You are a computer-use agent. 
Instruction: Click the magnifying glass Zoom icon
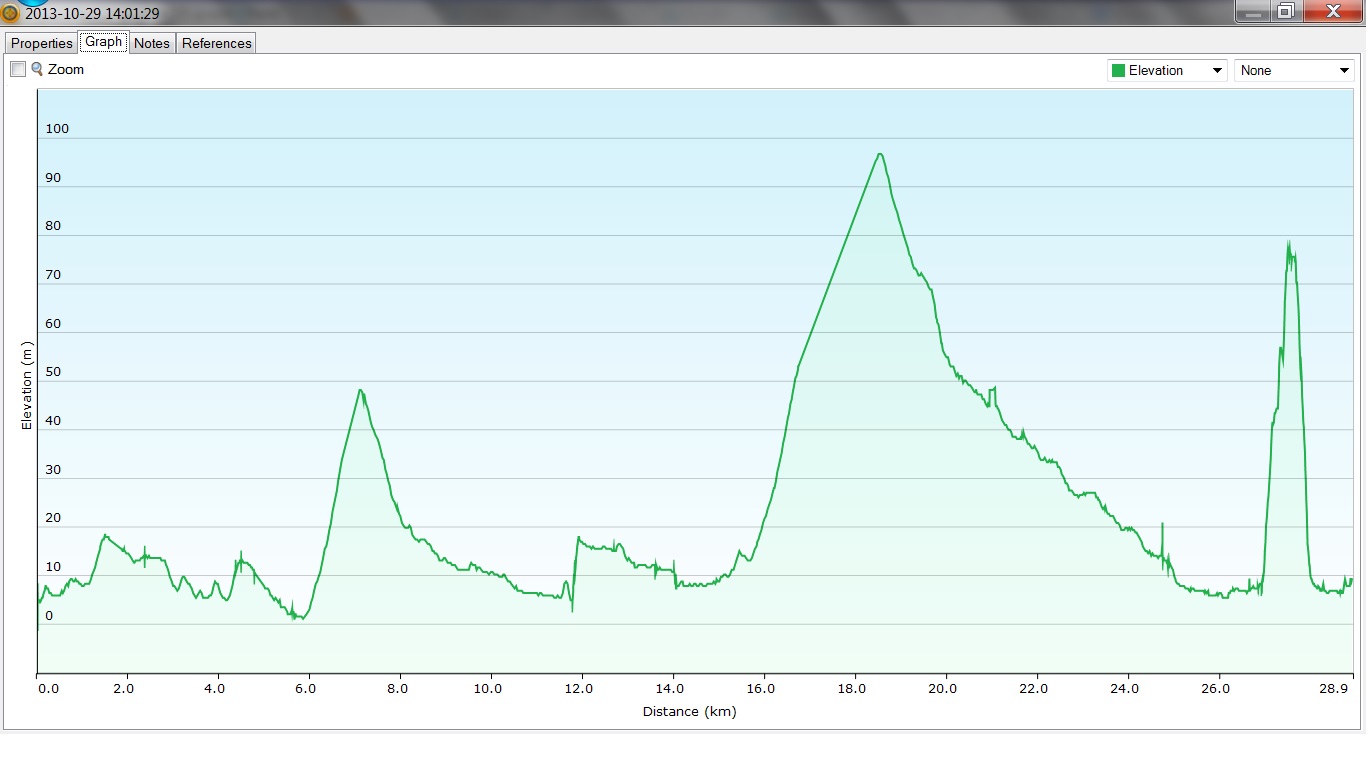(37, 69)
